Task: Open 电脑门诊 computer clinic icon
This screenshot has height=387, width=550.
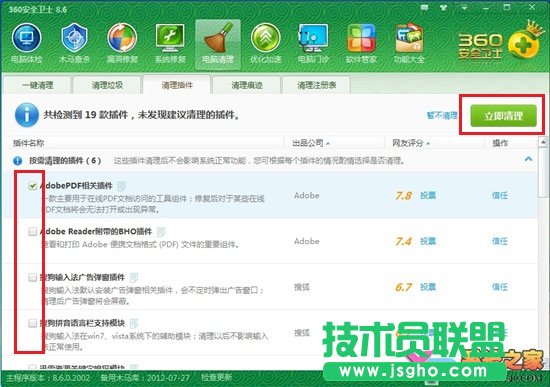Action: (313, 44)
